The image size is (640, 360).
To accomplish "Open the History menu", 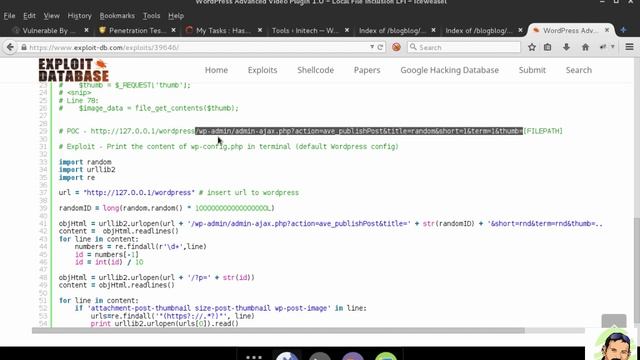I will point(80,16).
